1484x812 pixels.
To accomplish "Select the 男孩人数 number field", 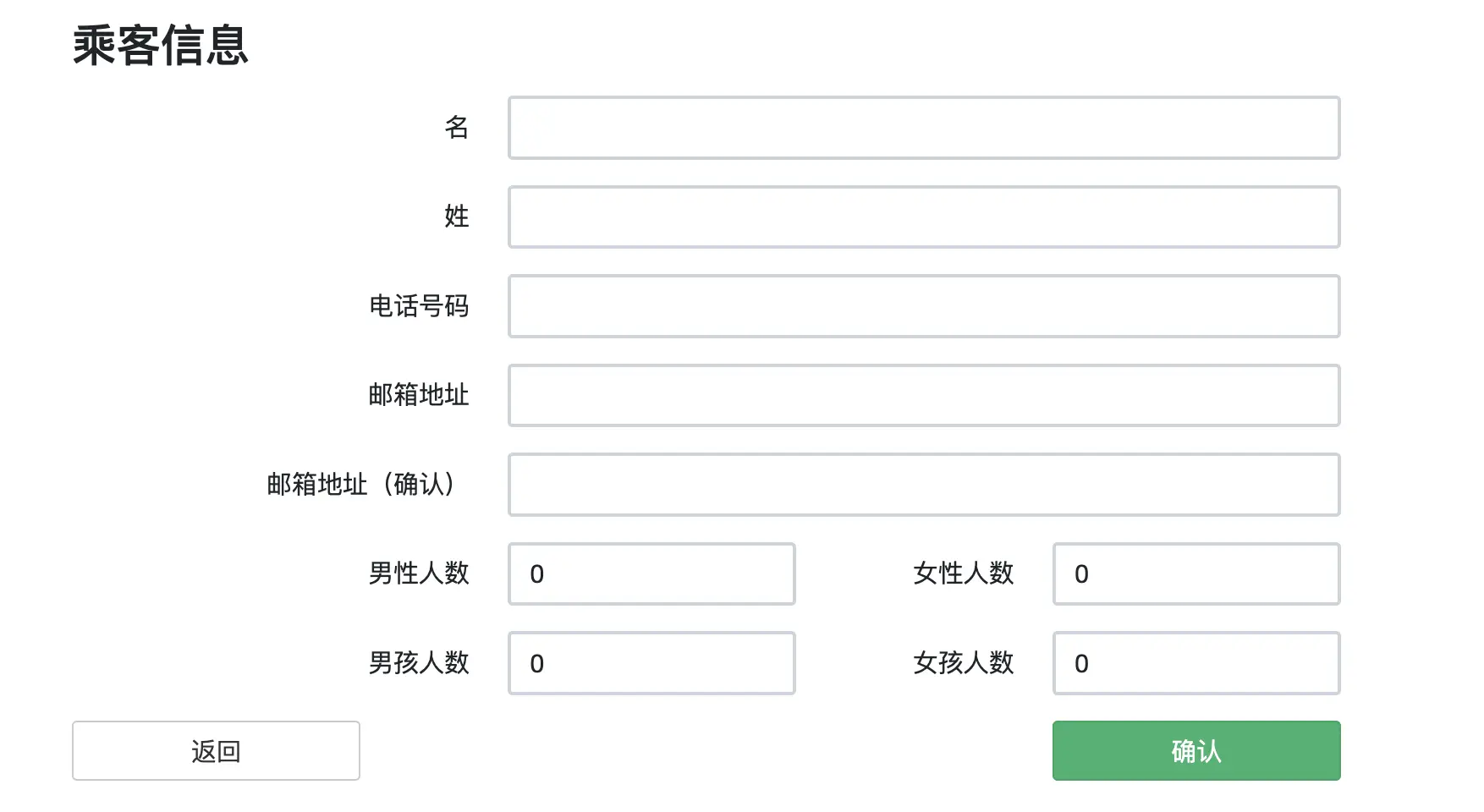I will point(651,663).
